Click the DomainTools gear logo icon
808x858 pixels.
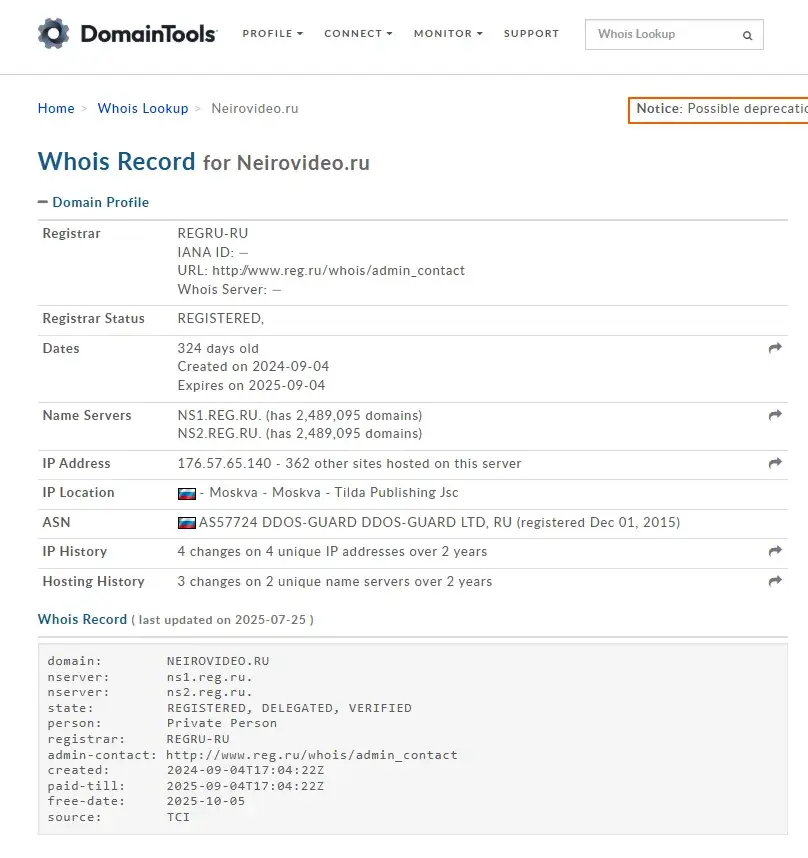point(54,33)
